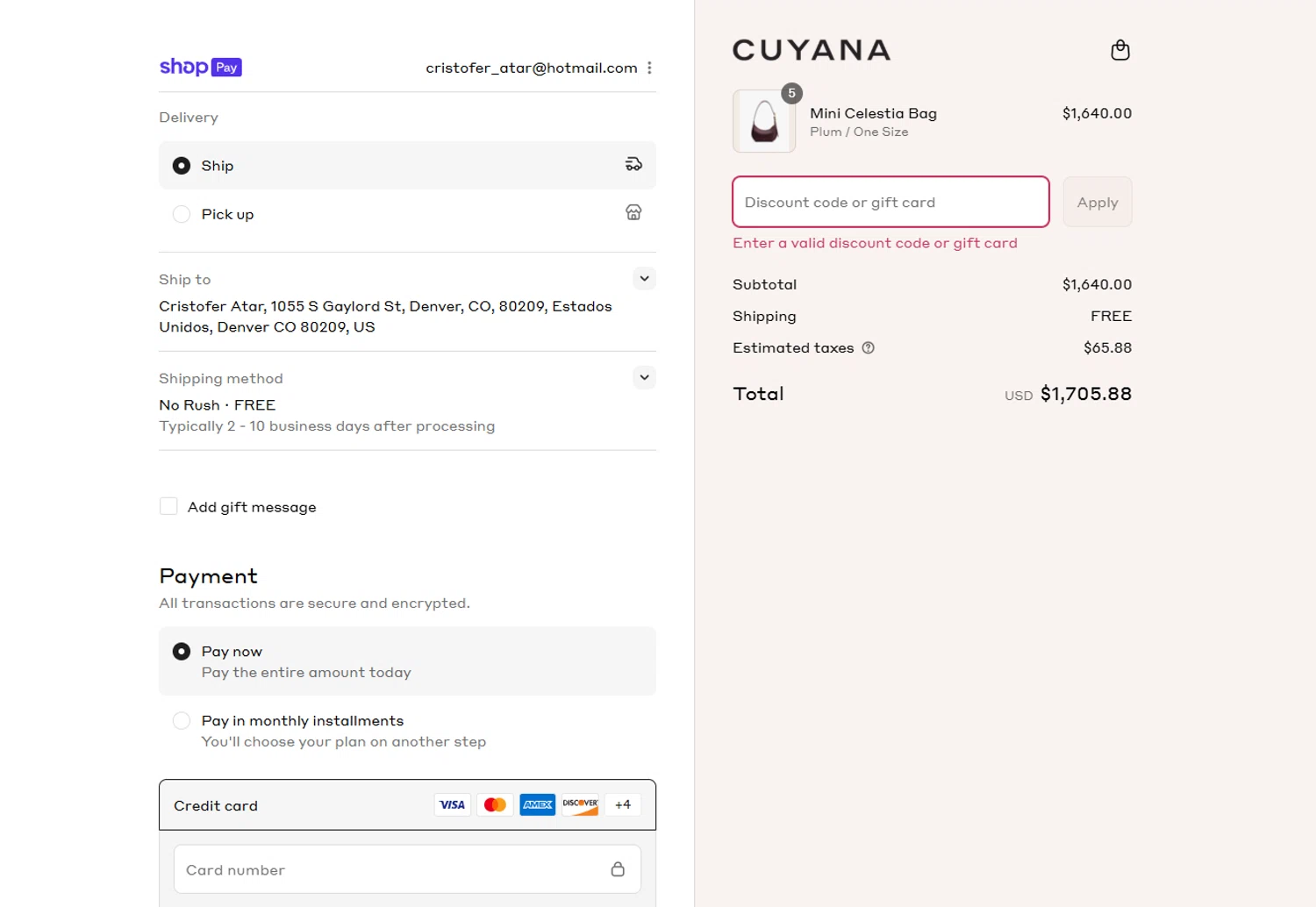Viewport: 1316px width, 907px height.
Task: Click the 'No Rush · FREE' shipping text
Action: click(x=218, y=404)
